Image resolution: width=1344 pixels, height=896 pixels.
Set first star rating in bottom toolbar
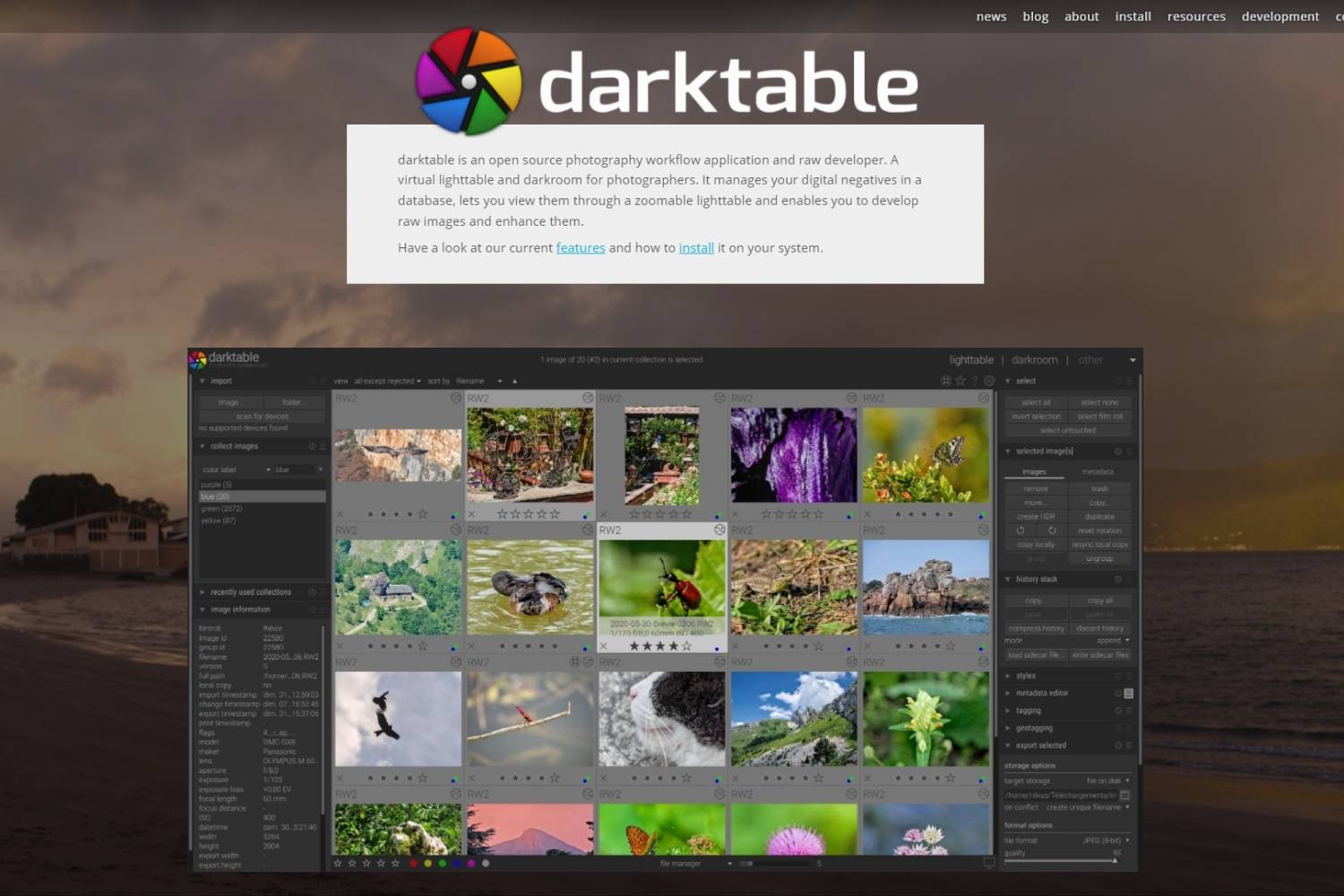[338, 864]
